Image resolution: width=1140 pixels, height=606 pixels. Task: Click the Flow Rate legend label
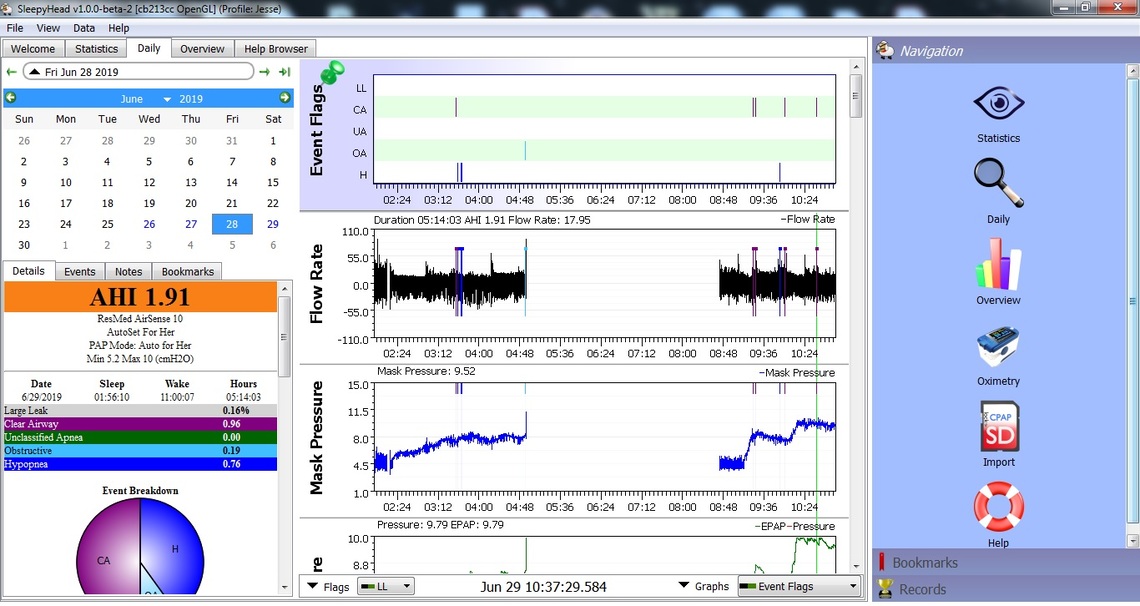pyautogui.click(x=808, y=219)
